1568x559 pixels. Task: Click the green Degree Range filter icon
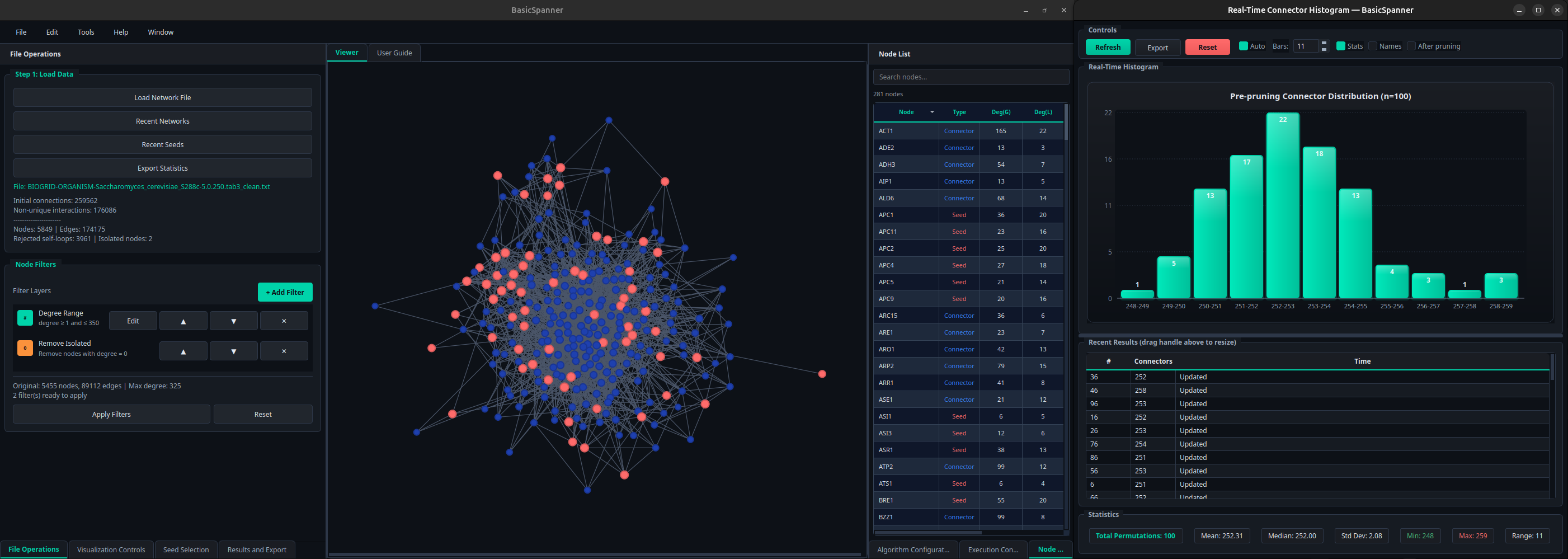pos(25,318)
